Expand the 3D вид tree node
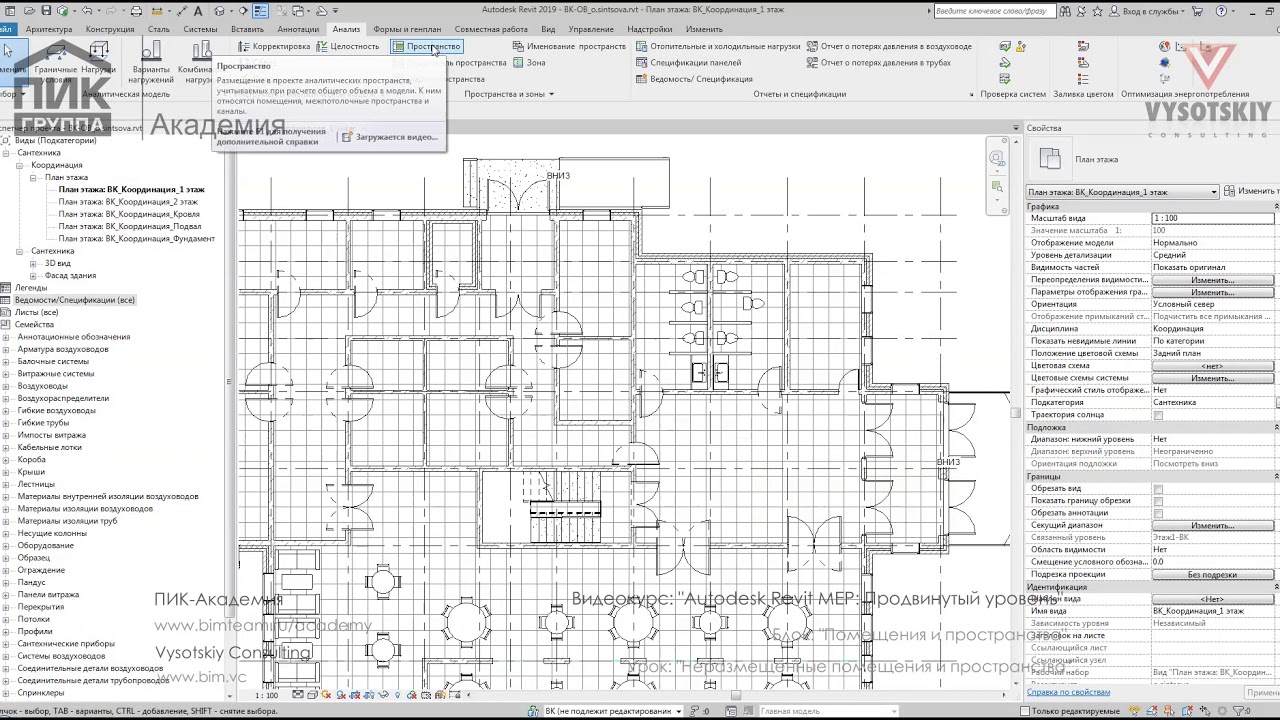This screenshot has width=1280, height=720. tap(33, 264)
